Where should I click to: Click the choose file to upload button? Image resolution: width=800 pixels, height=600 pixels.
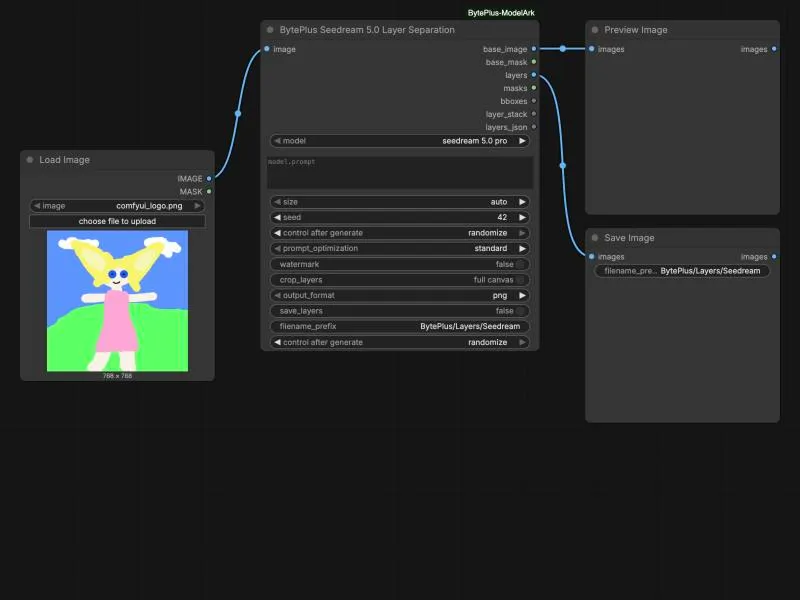pyautogui.click(x=117, y=221)
